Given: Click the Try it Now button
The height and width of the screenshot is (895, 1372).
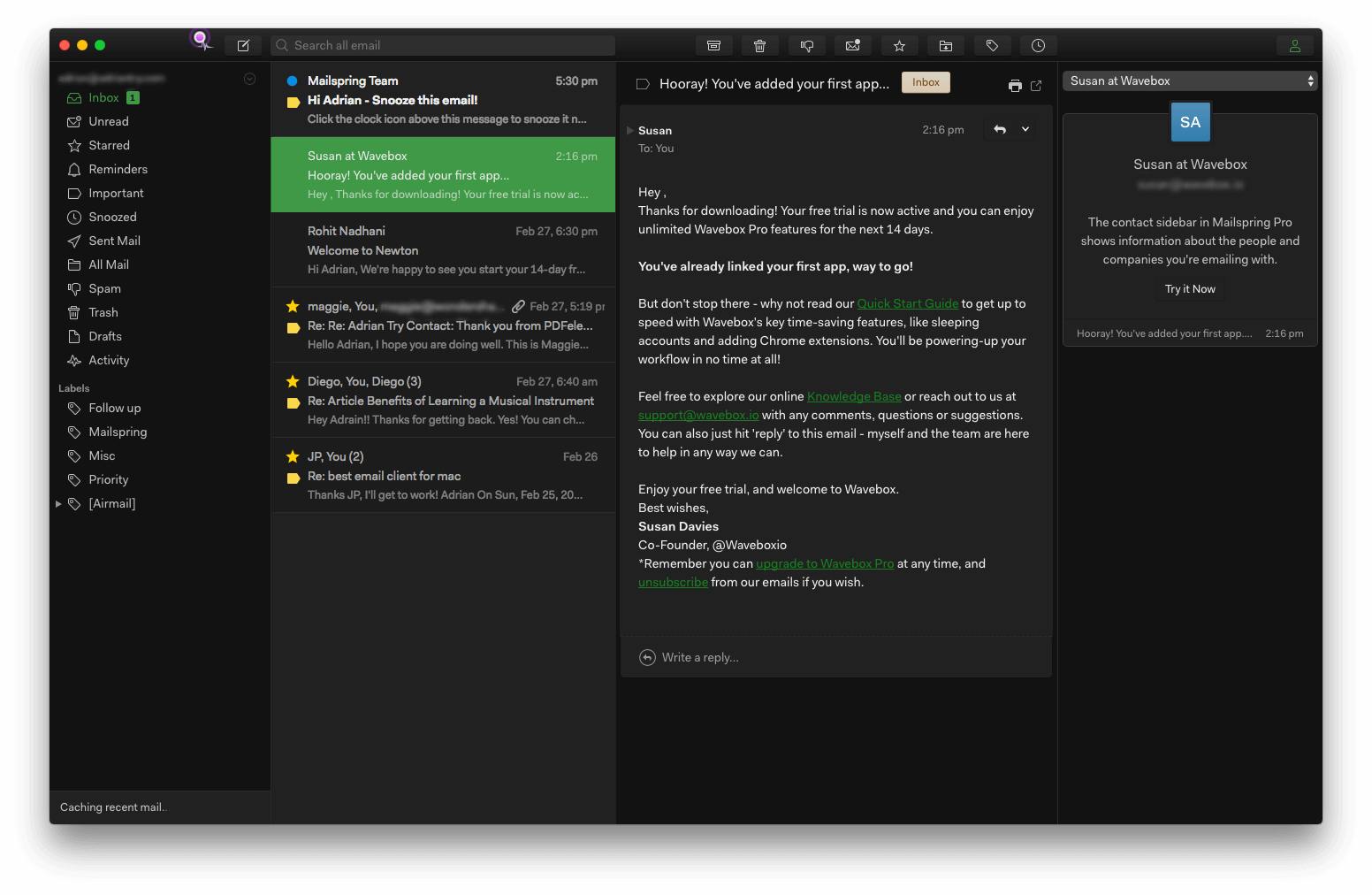Looking at the screenshot, I should click(x=1190, y=289).
